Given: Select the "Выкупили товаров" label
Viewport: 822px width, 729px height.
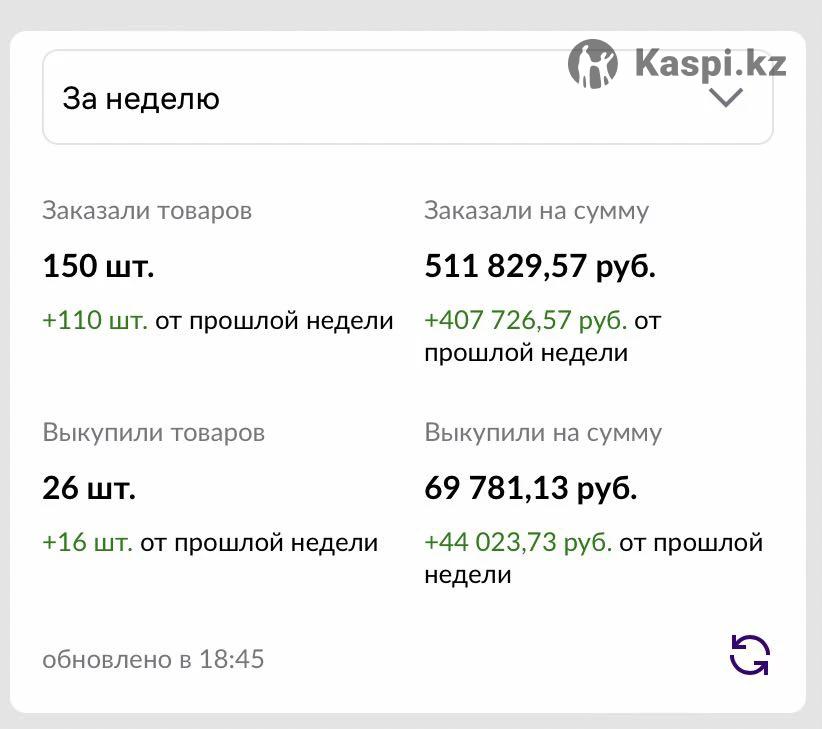Looking at the screenshot, I should point(154,433).
